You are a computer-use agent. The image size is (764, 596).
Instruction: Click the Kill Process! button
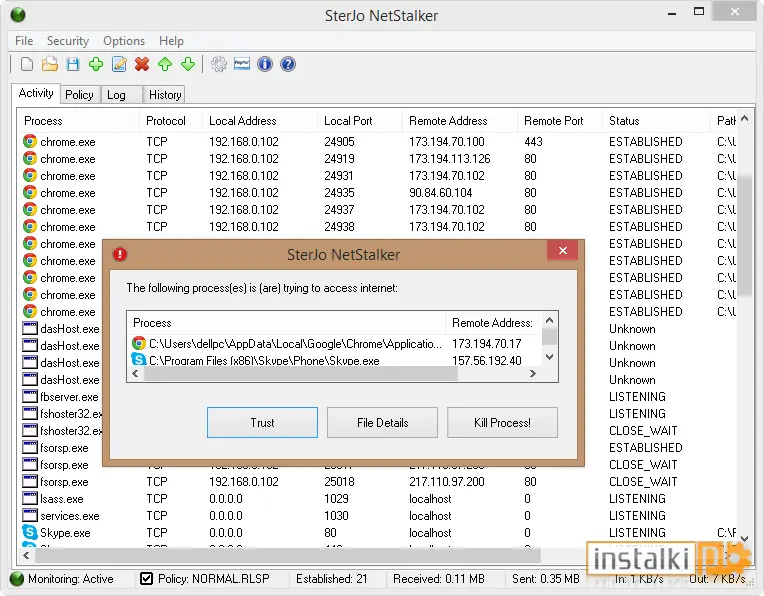click(x=502, y=423)
